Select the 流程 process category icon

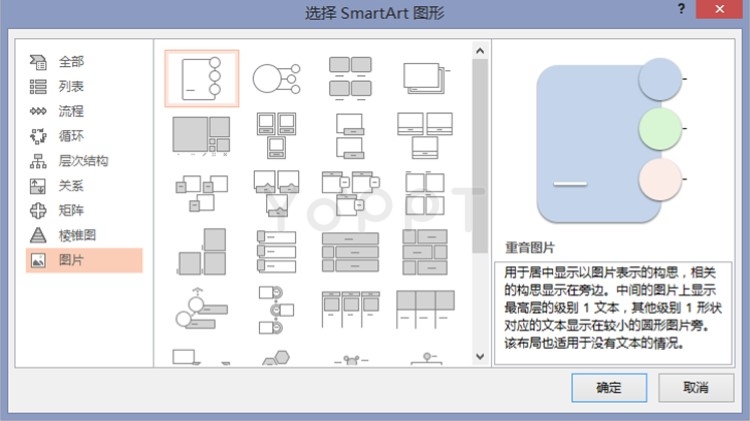click(38, 111)
